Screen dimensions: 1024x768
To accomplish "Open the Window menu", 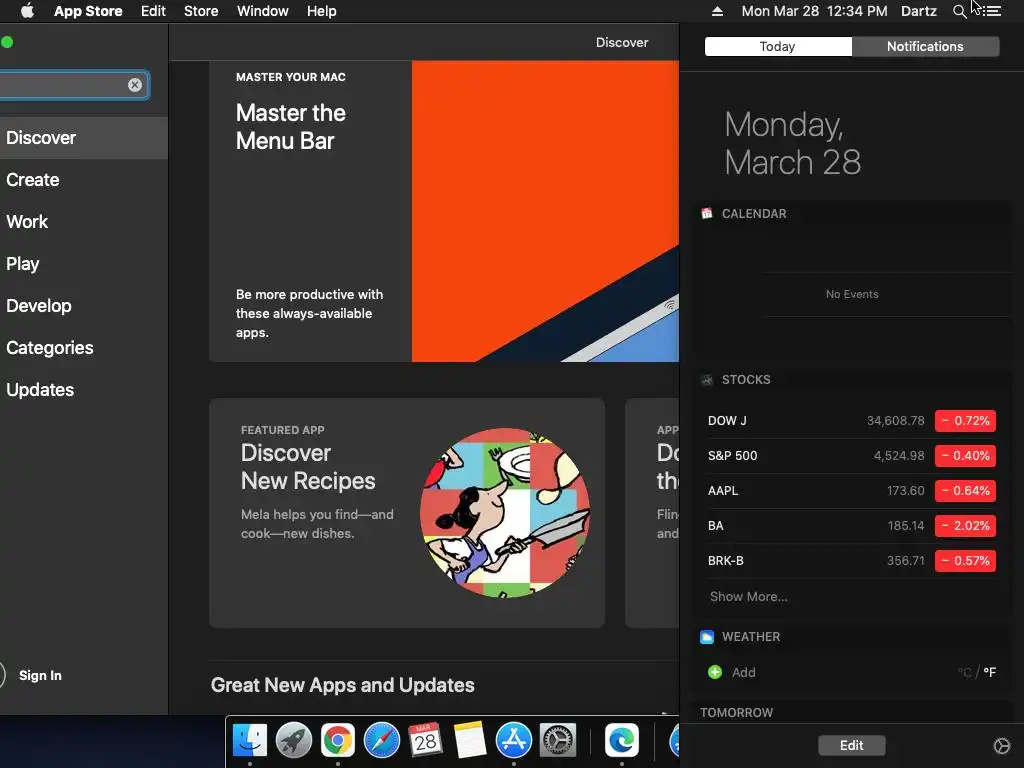I will point(263,11).
